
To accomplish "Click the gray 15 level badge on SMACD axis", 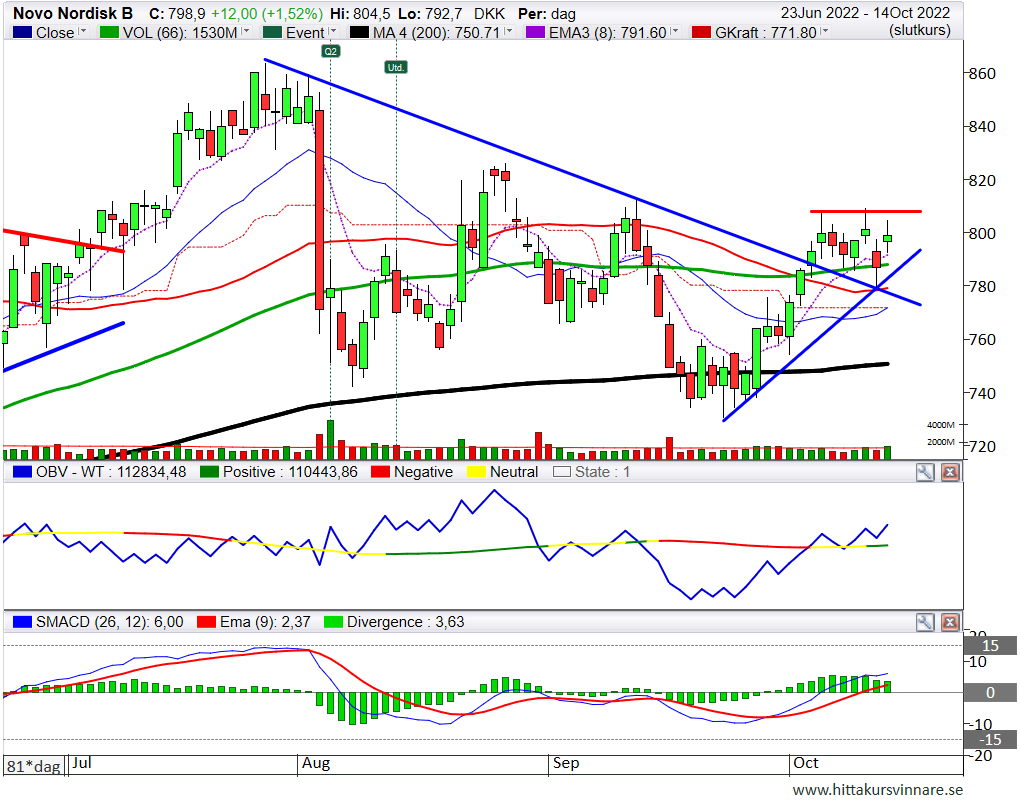I will 990,646.
